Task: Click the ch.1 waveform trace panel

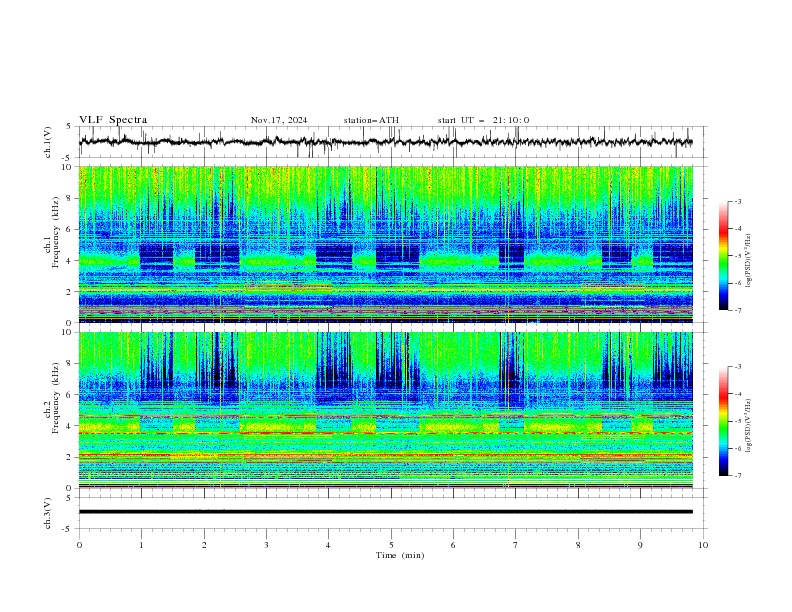Action: click(393, 142)
